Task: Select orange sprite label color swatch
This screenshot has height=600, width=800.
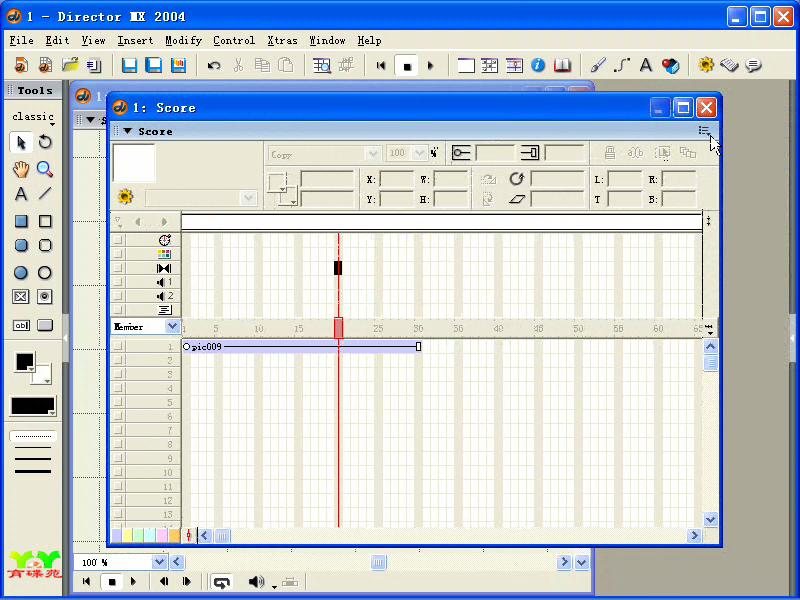Action: click(x=174, y=535)
